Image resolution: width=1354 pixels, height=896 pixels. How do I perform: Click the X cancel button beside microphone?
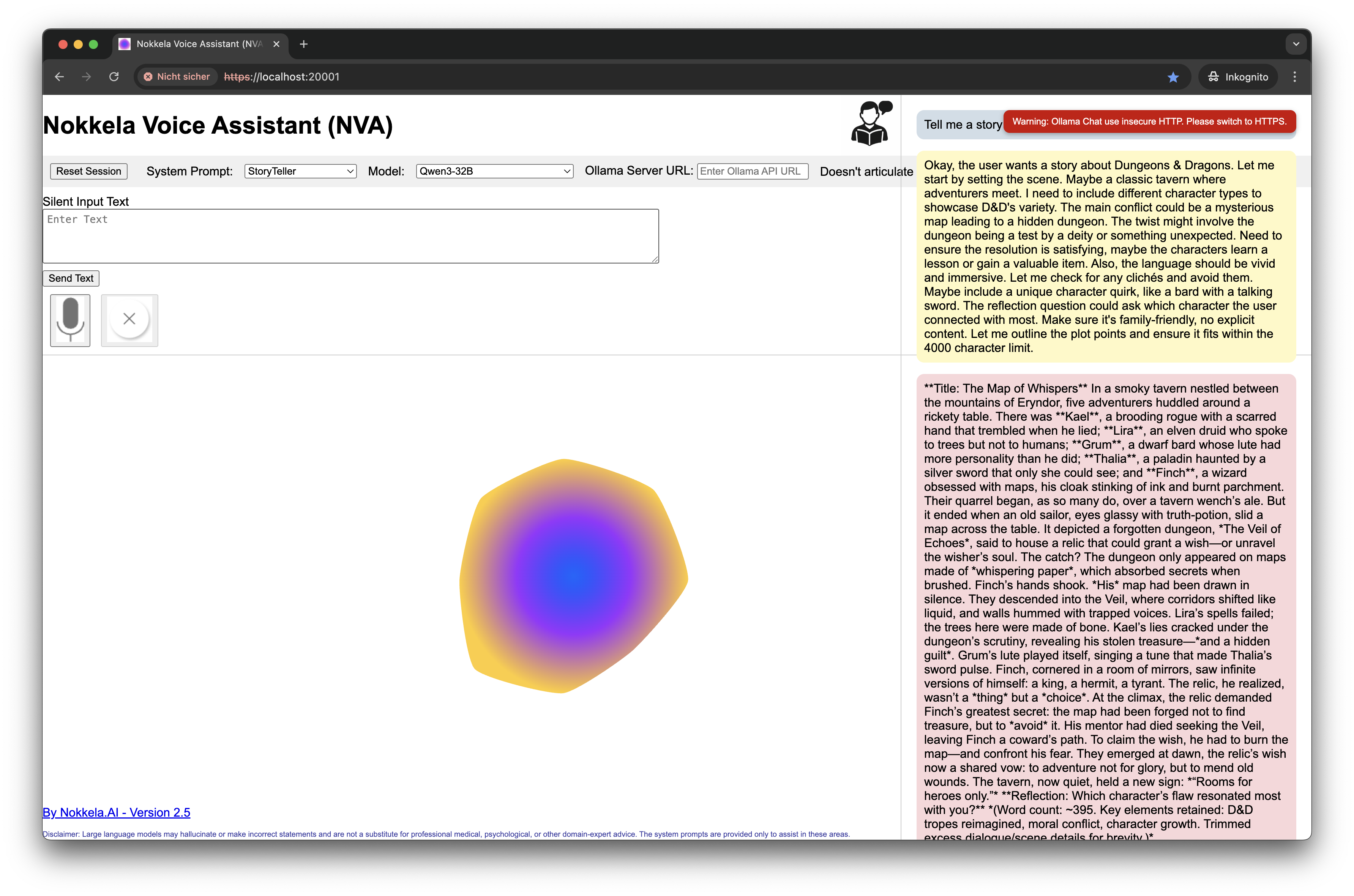pos(129,319)
